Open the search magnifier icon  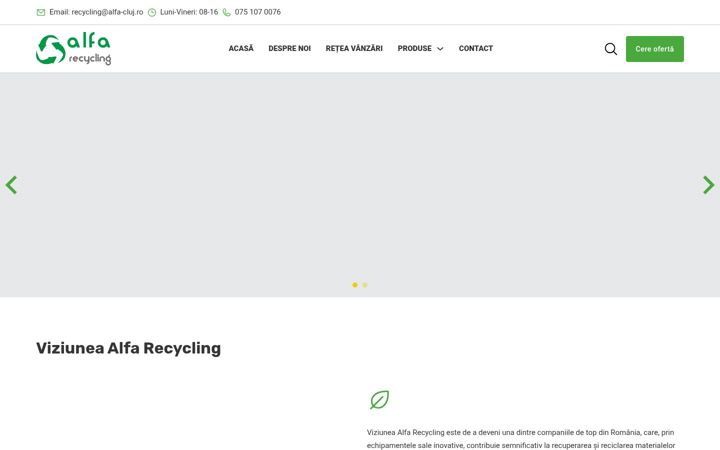click(x=610, y=49)
